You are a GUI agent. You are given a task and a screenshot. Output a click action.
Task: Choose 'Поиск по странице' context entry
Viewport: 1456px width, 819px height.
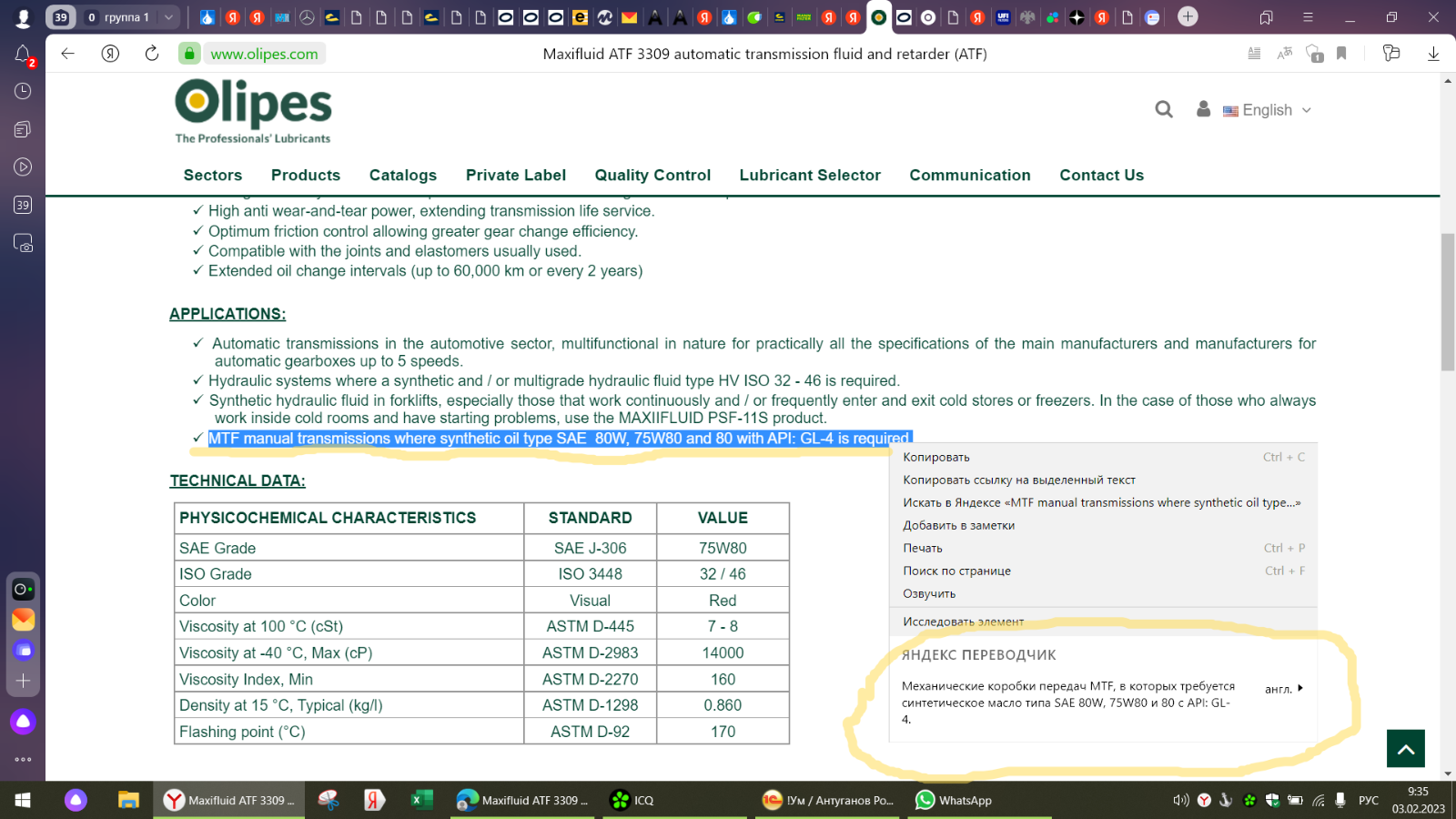pos(1103,571)
